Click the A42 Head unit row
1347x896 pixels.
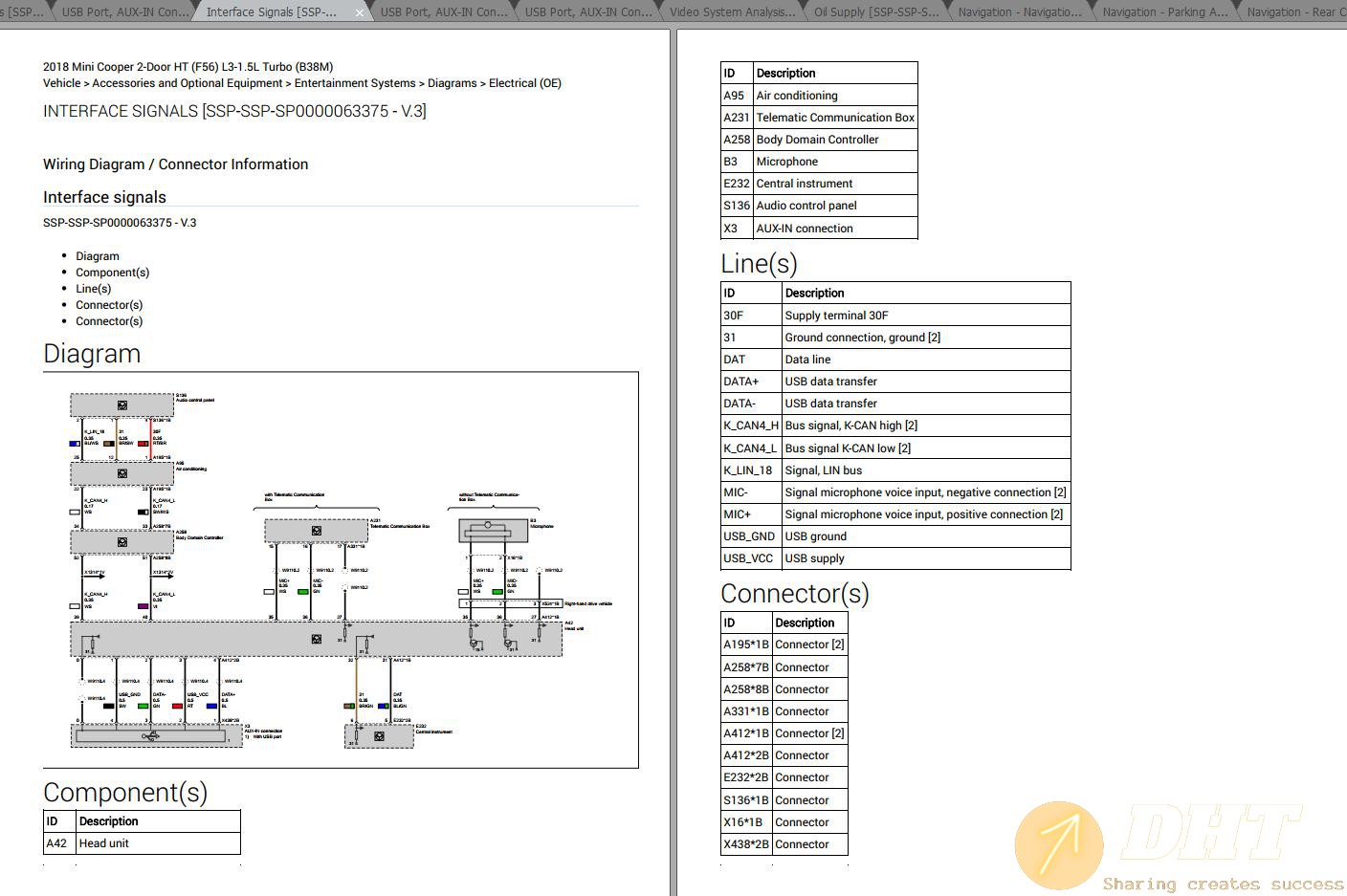pos(142,843)
